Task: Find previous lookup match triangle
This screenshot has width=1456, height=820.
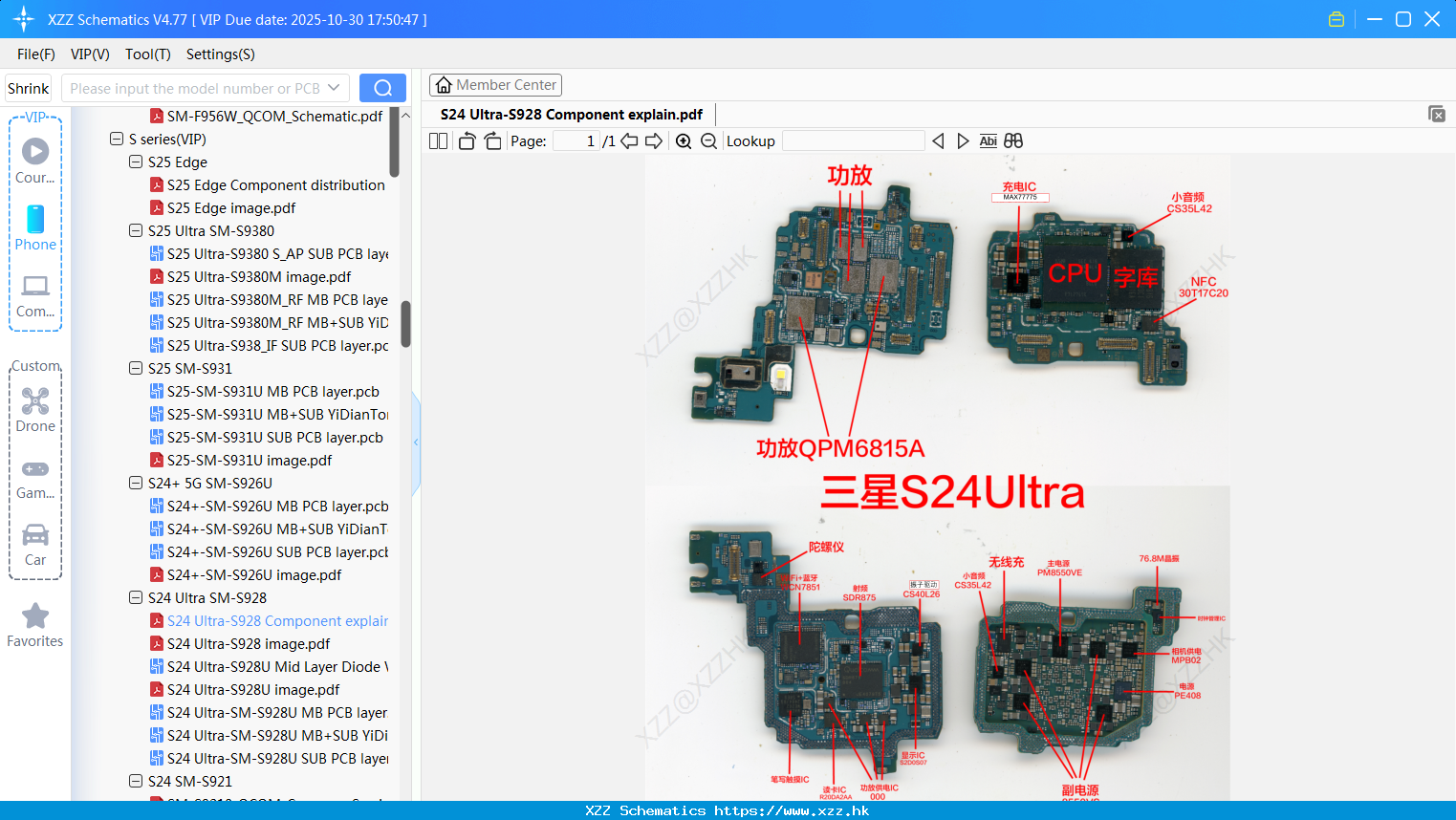Action: click(x=938, y=141)
